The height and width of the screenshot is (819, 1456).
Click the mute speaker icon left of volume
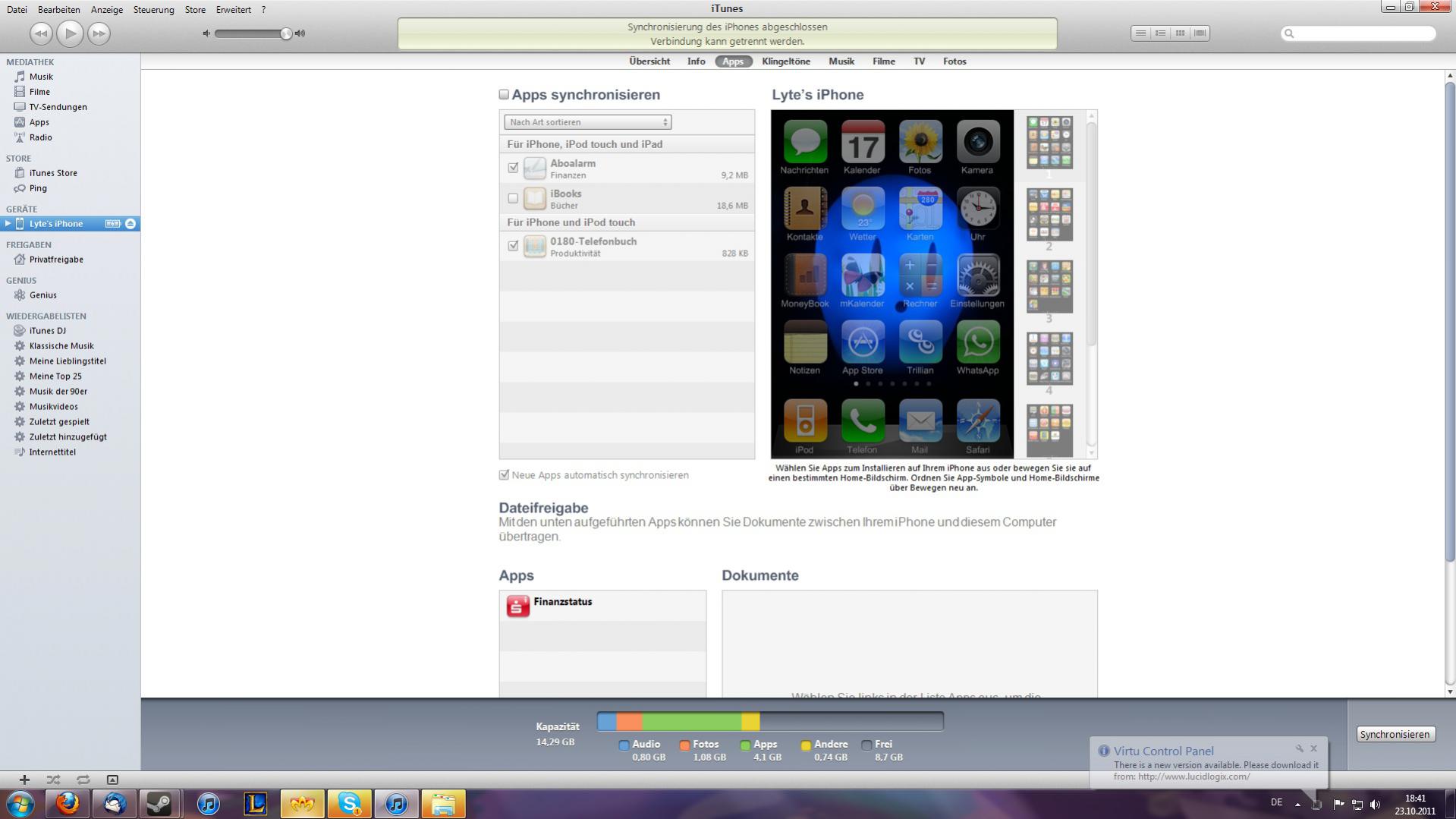tap(206, 33)
